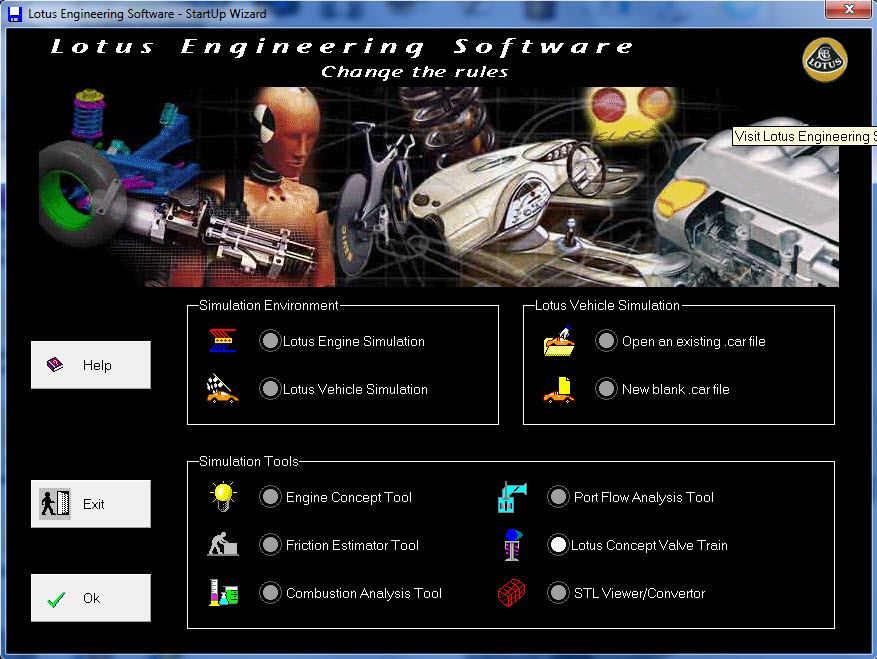The width and height of the screenshot is (877, 659).
Task: Select the STL Viewer/Convertor radio button
Action: (559, 592)
